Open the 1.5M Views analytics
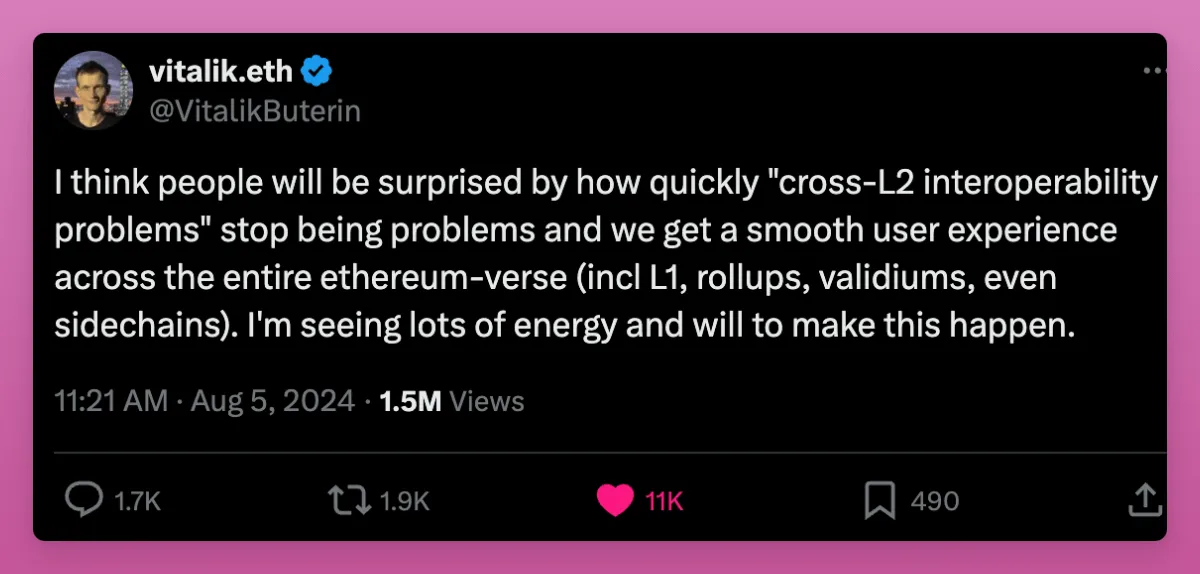This screenshot has height=574, width=1200. pos(453,402)
